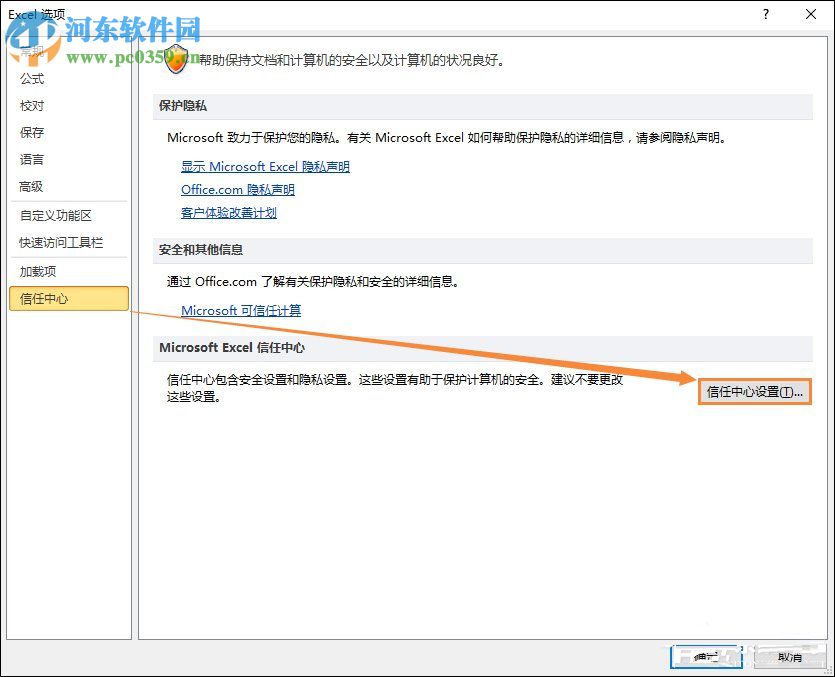Open 显示 Microsoft Excel 隐私声明 link
Viewport: 835px width, 677px height.
(264, 166)
